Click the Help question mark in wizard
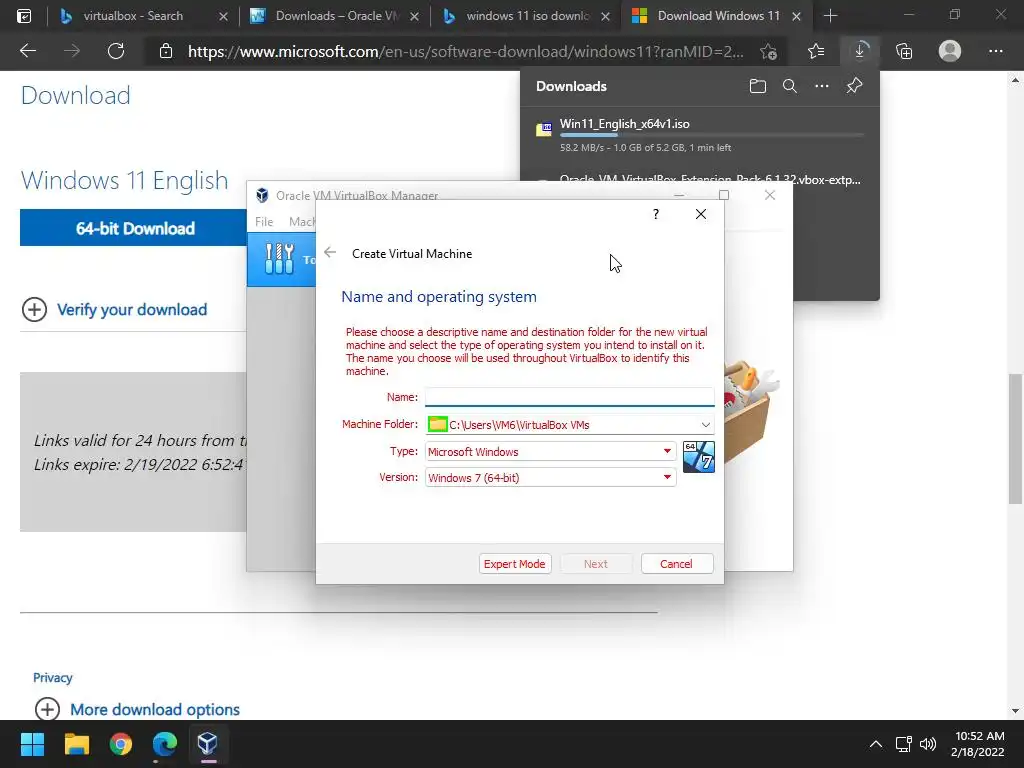 coord(656,214)
